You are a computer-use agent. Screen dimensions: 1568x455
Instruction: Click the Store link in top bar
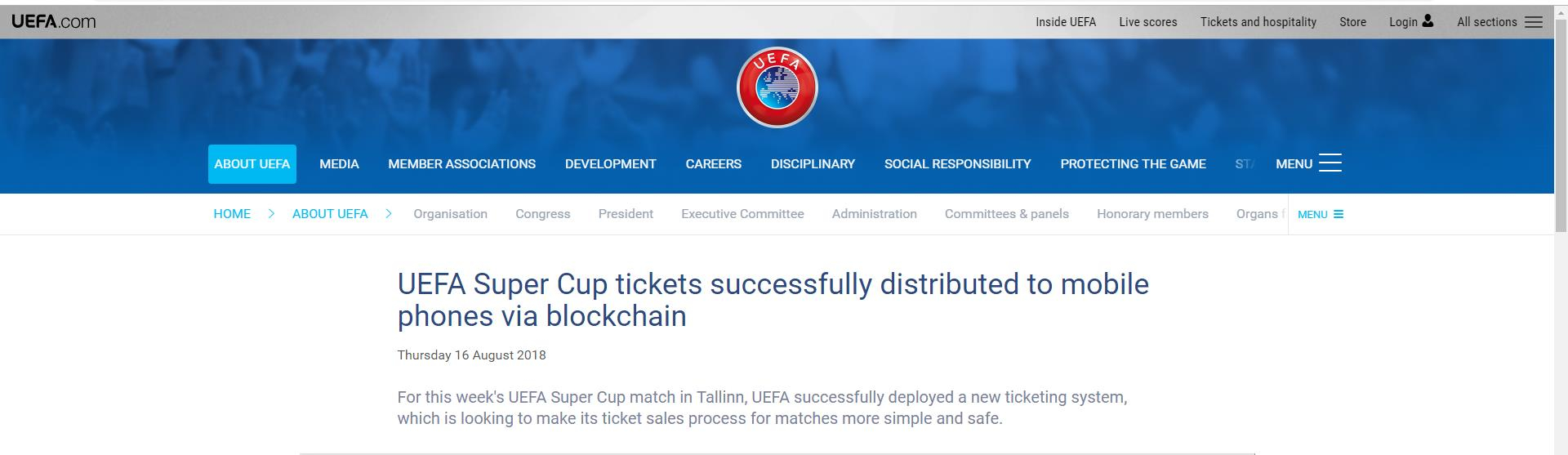pyautogui.click(x=1352, y=22)
